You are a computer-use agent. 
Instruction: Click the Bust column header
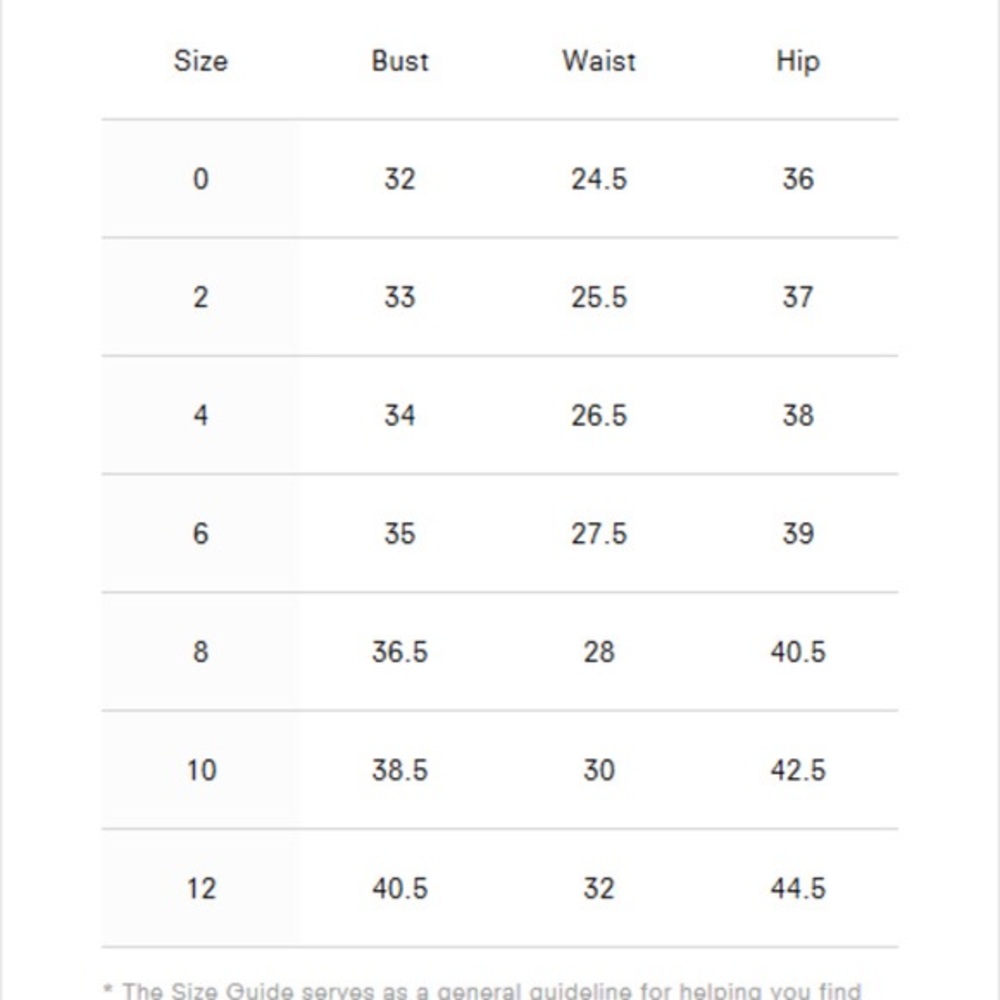400,61
